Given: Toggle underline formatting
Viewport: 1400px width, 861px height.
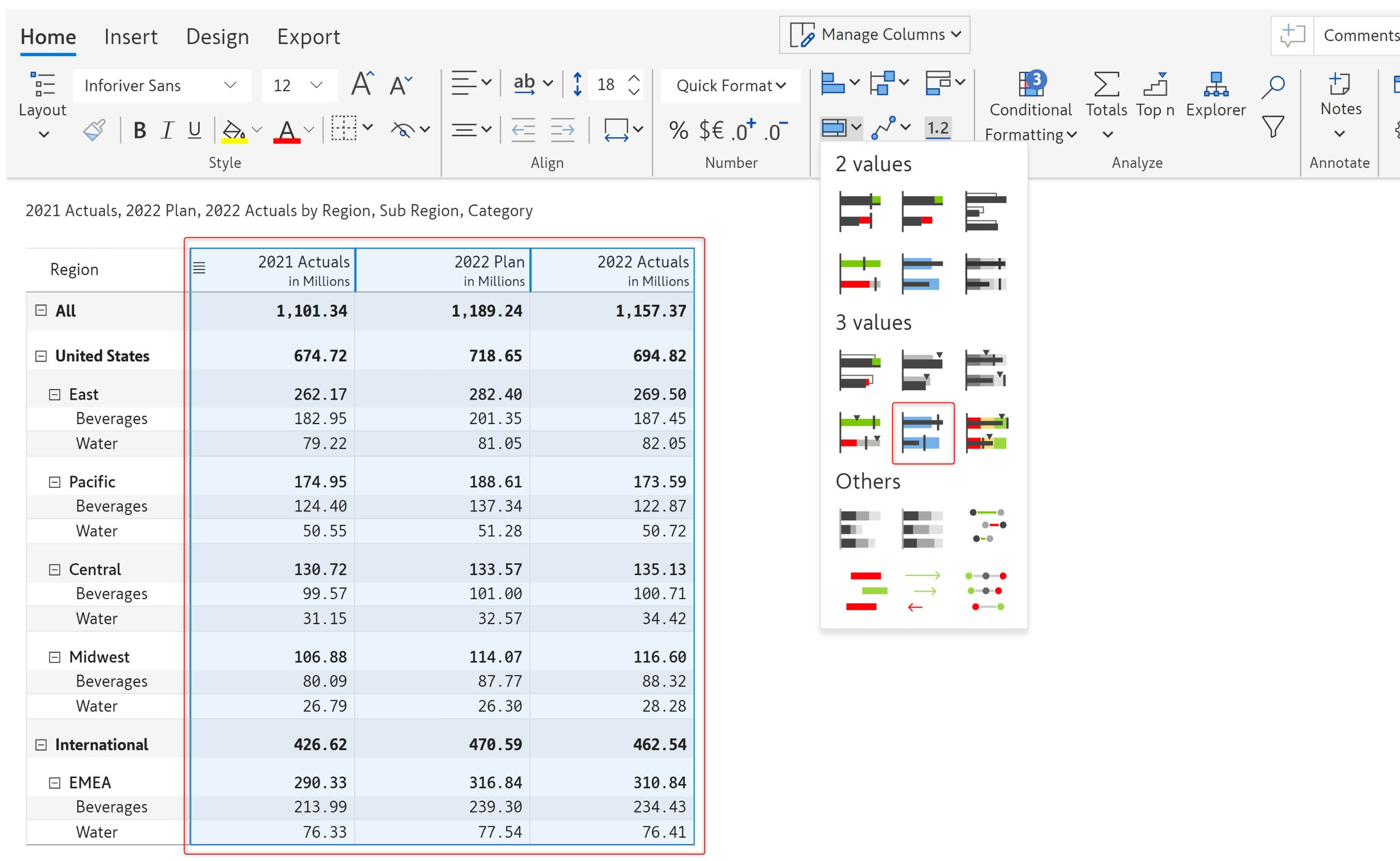Looking at the screenshot, I should pos(194,130).
